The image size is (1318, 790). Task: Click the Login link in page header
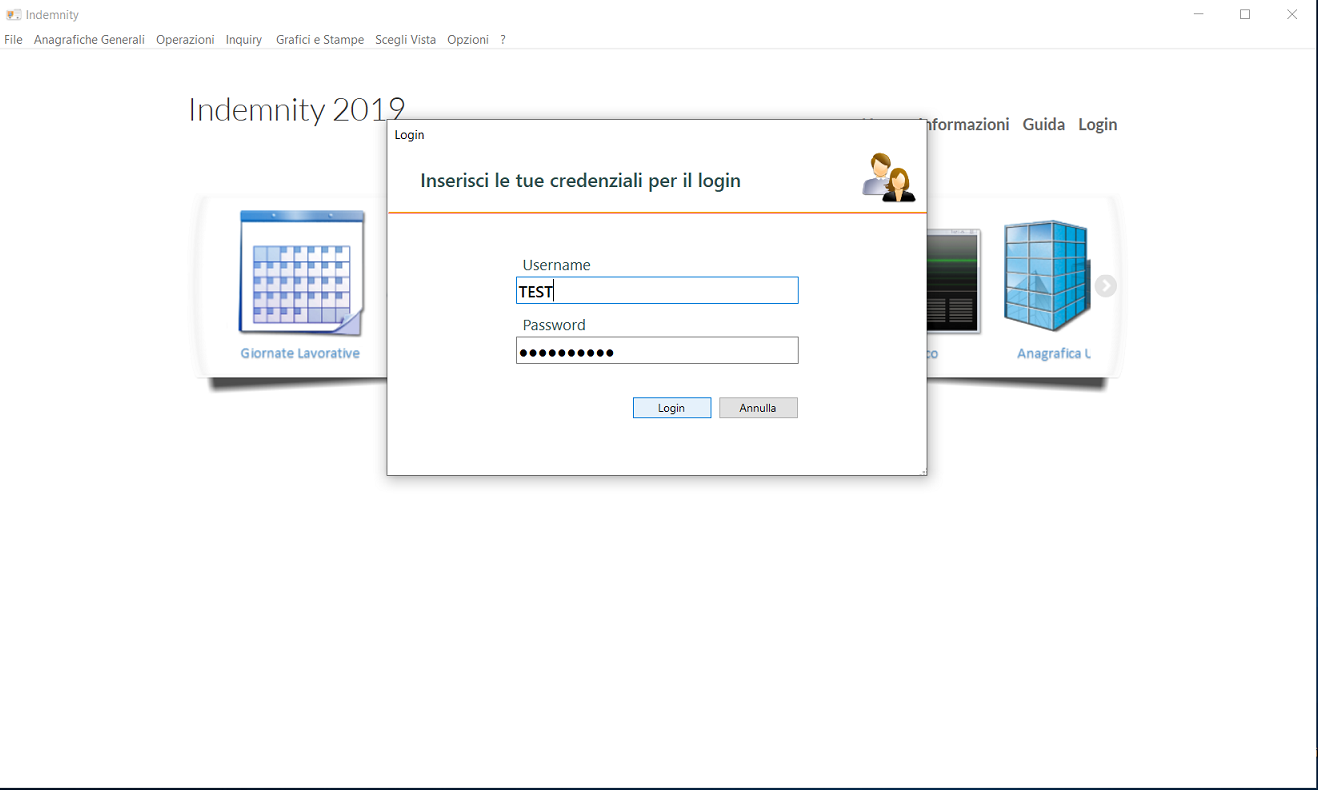pyautogui.click(x=1097, y=125)
